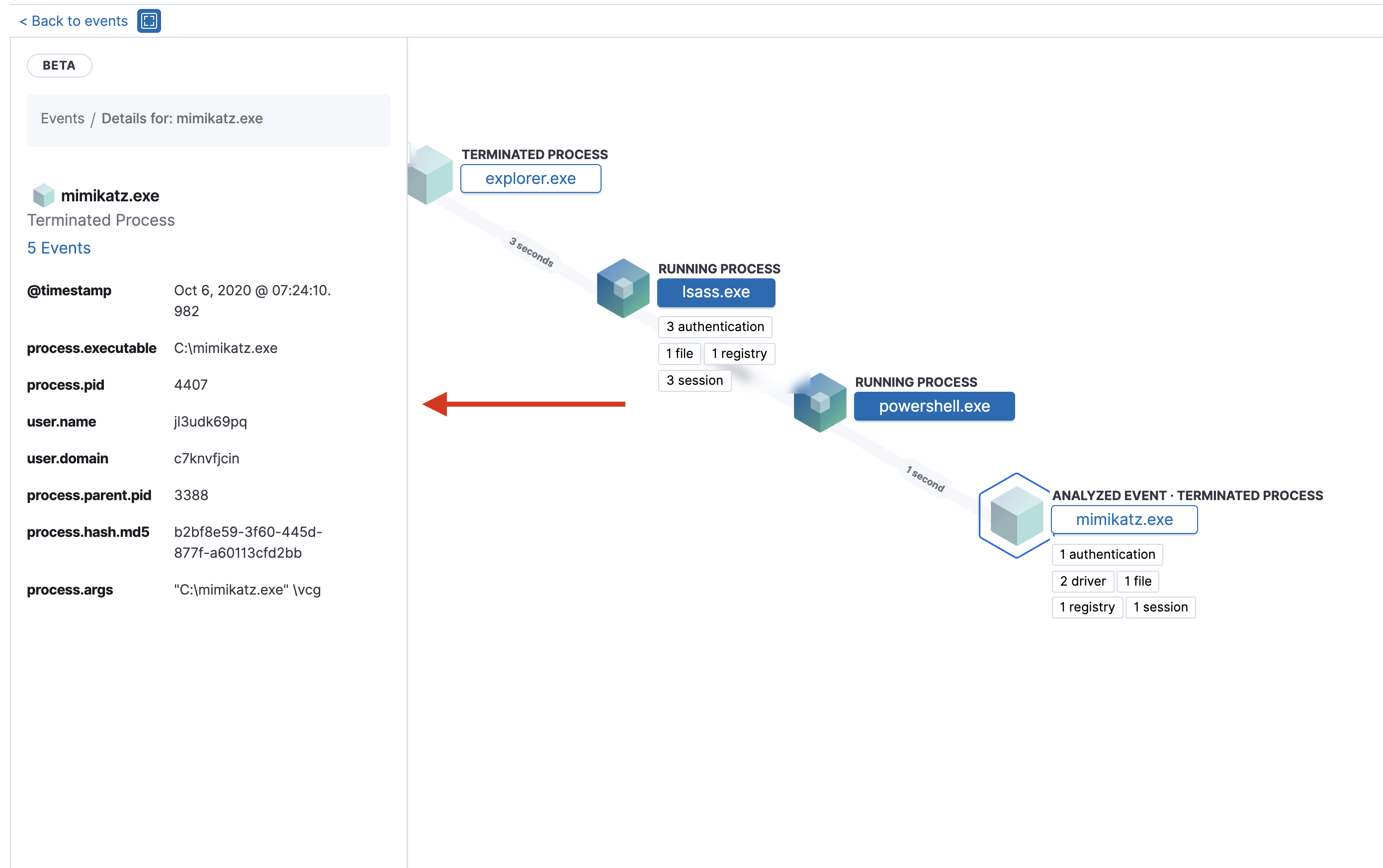The height and width of the screenshot is (868, 1383).
Task: Go back to events
Action: (x=74, y=21)
